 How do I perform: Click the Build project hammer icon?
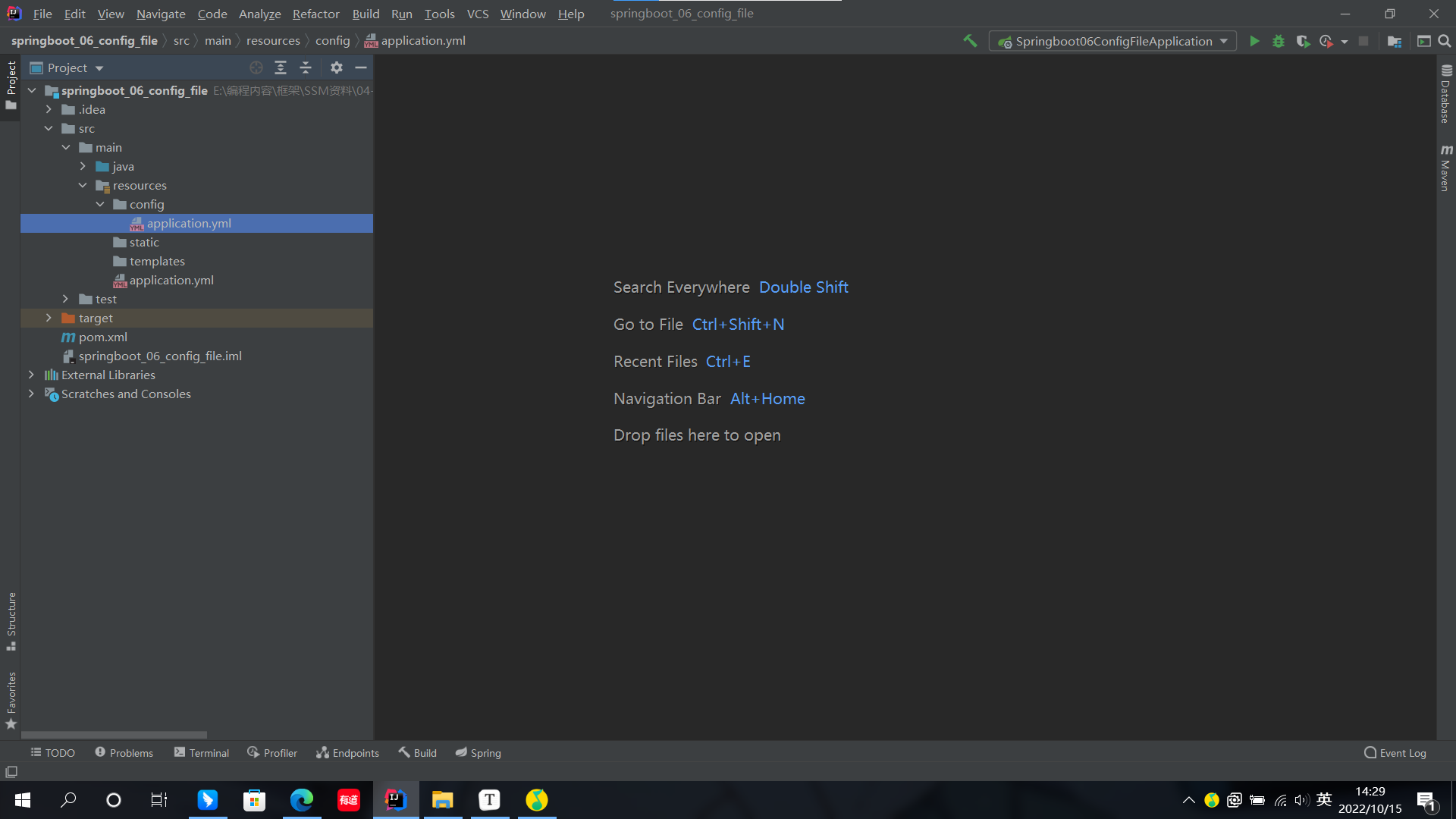[970, 41]
